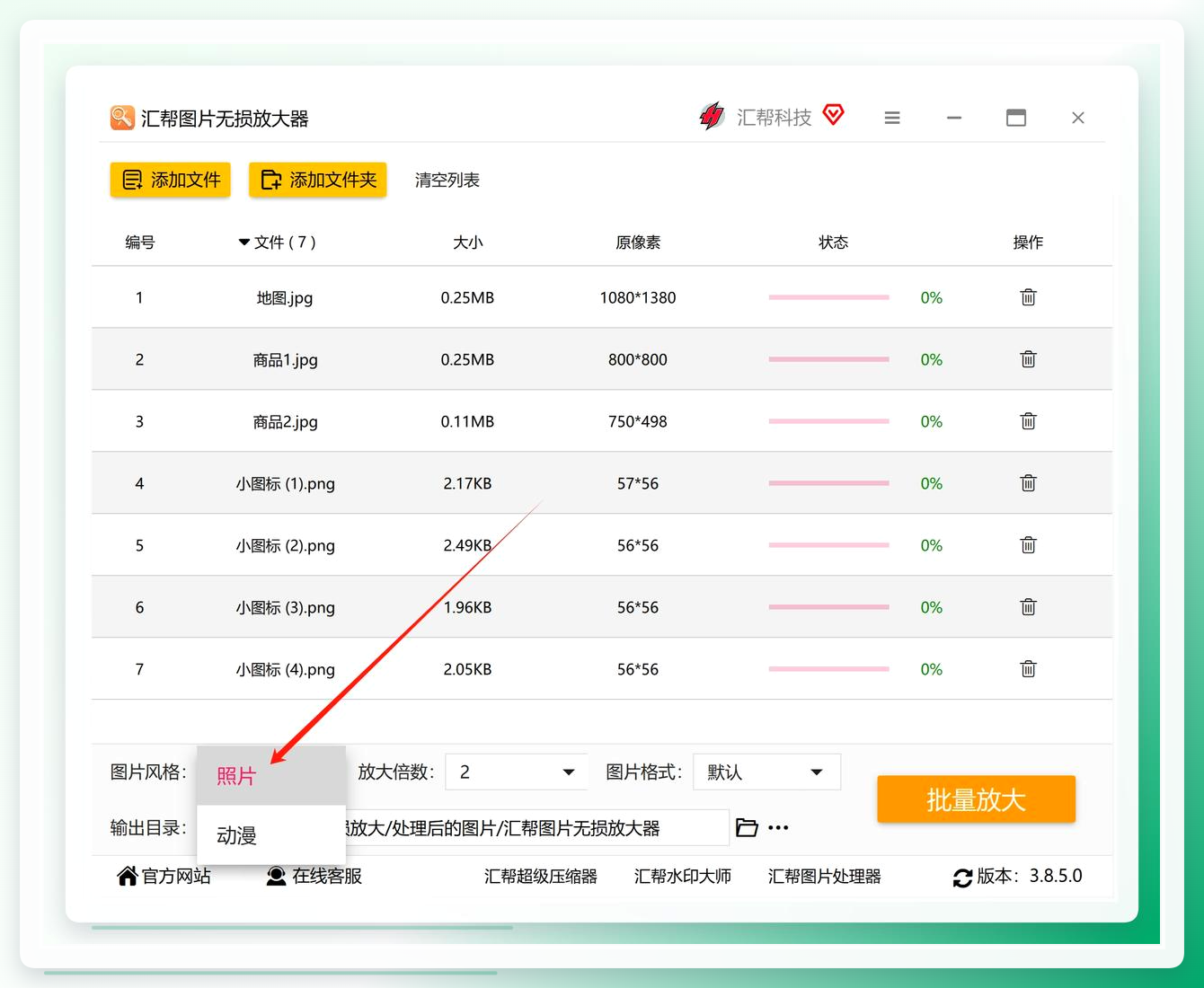This screenshot has height=988, width=1204.
Task: Delete the 地图.jpg row with trash icon
Action: coord(1029,297)
